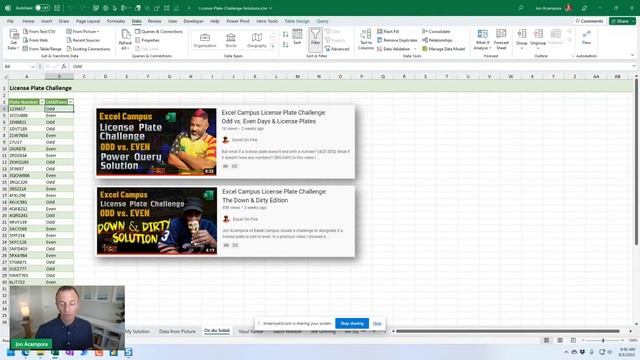Adjust the zoom slider
Screen dimensions: 640x360
click(603, 340)
